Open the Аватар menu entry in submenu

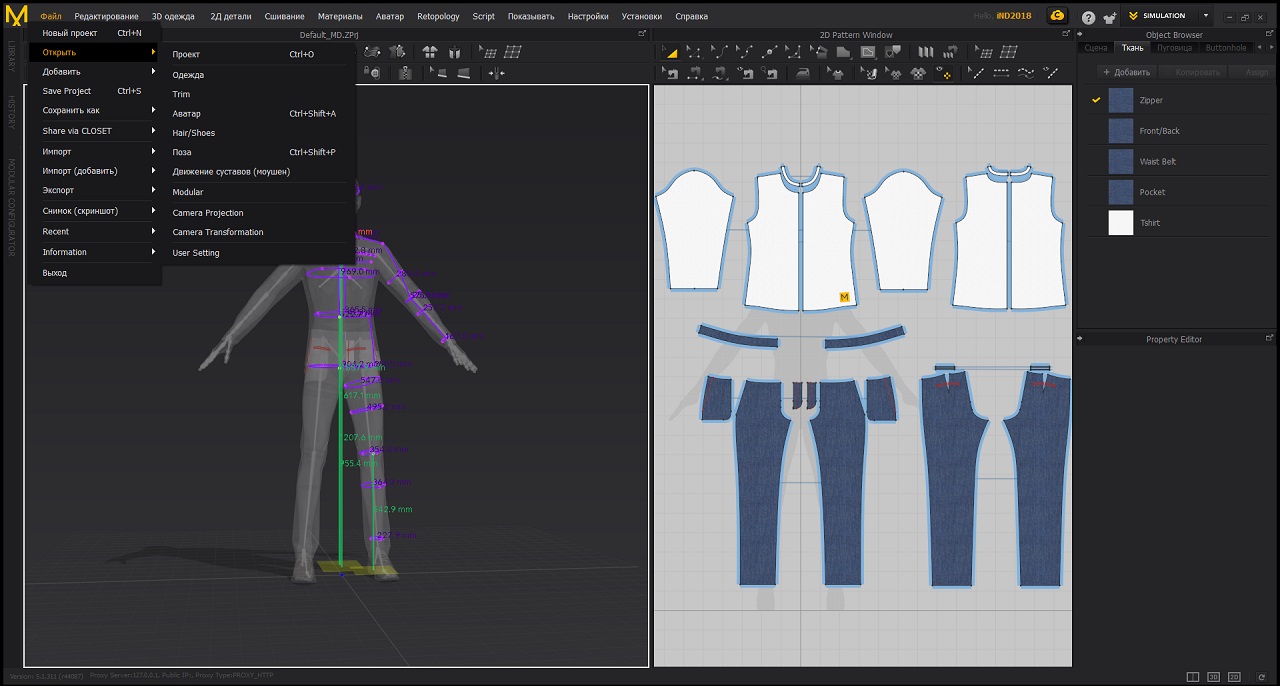click(186, 114)
